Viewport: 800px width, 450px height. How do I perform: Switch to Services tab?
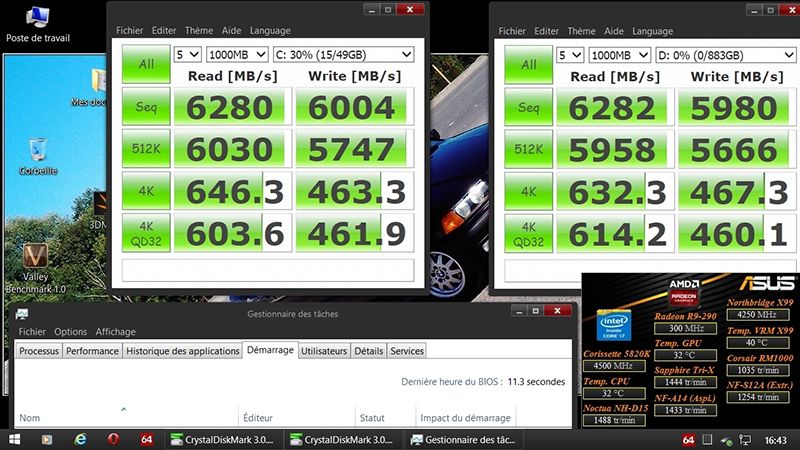tap(407, 351)
